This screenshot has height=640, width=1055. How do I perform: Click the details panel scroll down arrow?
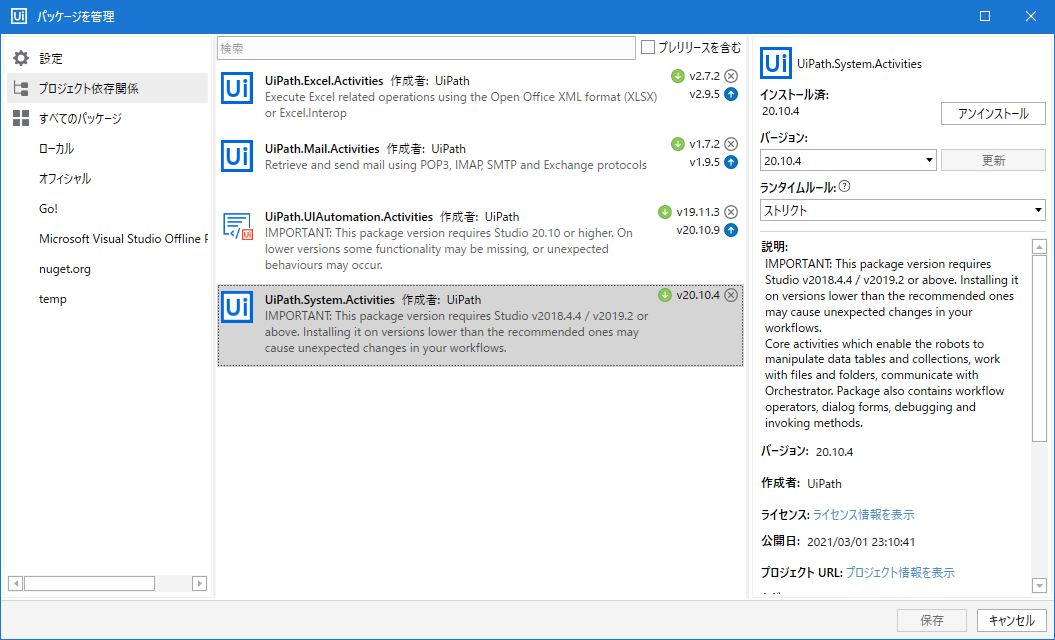pos(1039,585)
